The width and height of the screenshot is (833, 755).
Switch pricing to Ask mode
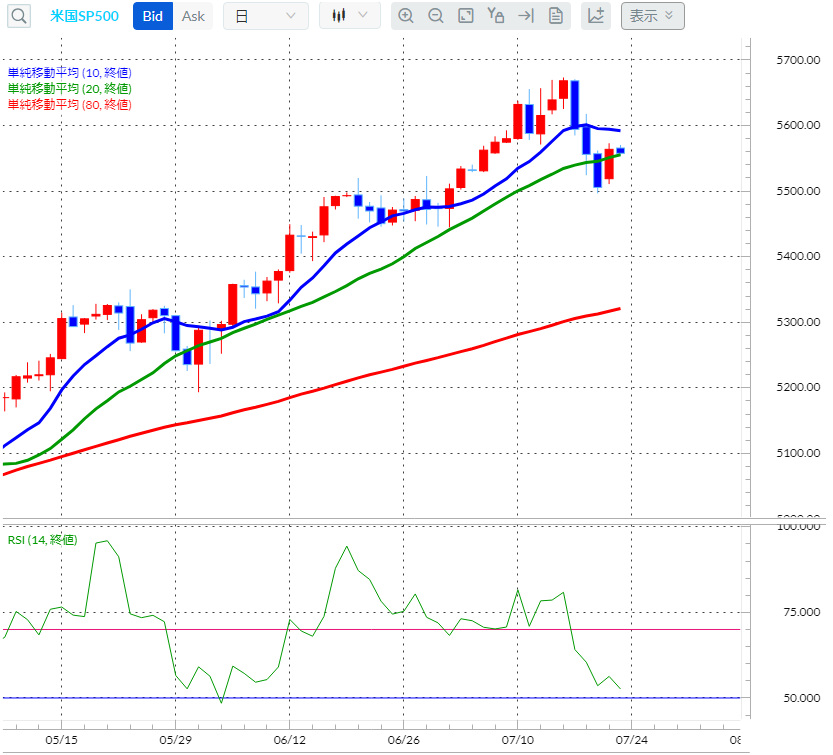(x=193, y=16)
